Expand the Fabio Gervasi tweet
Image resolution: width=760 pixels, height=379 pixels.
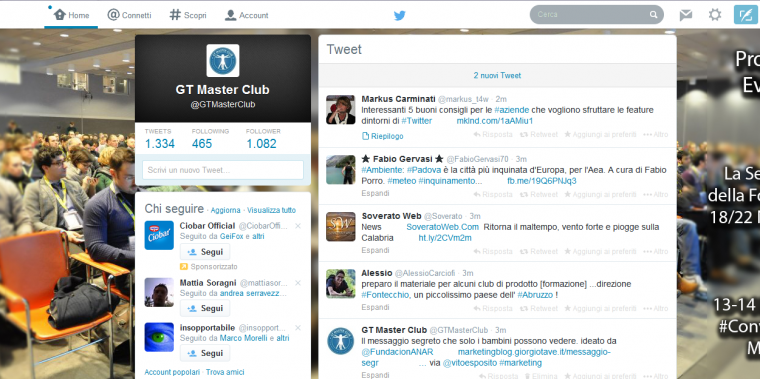375,193
